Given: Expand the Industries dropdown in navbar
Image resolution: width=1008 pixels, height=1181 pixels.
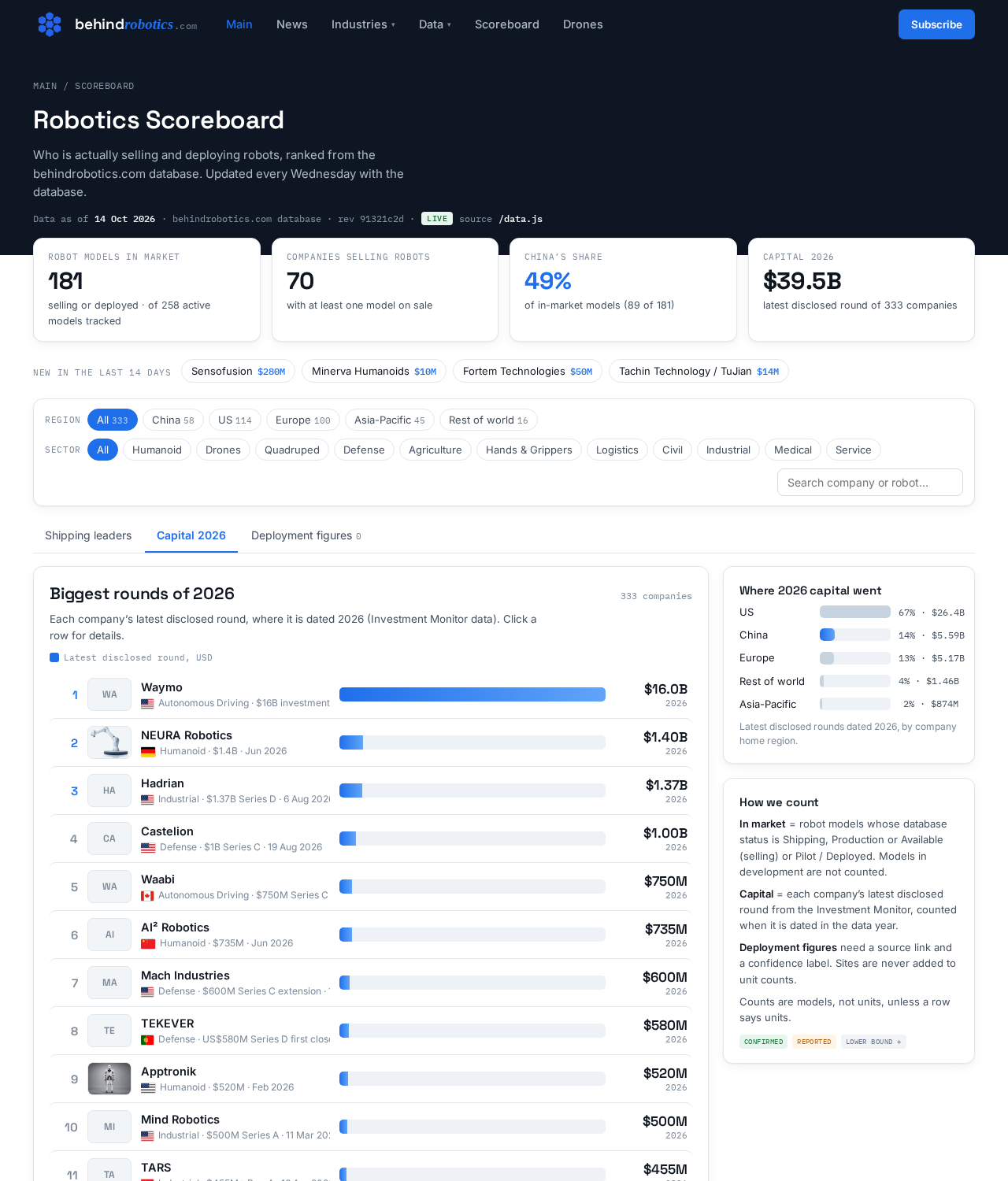Looking at the screenshot, I should coord(363,24).
